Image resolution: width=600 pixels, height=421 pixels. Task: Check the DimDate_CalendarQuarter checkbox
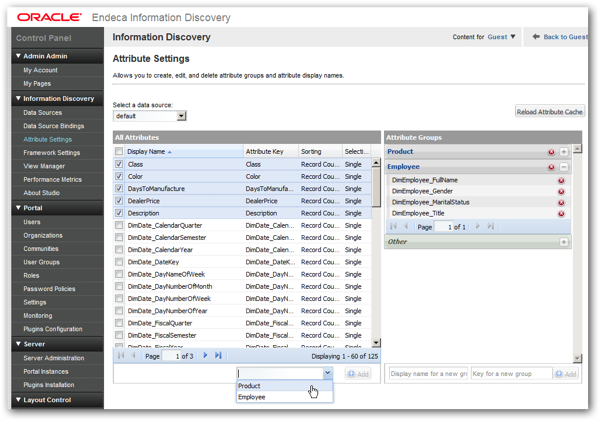pyautogui.click(x=119, y=225)
